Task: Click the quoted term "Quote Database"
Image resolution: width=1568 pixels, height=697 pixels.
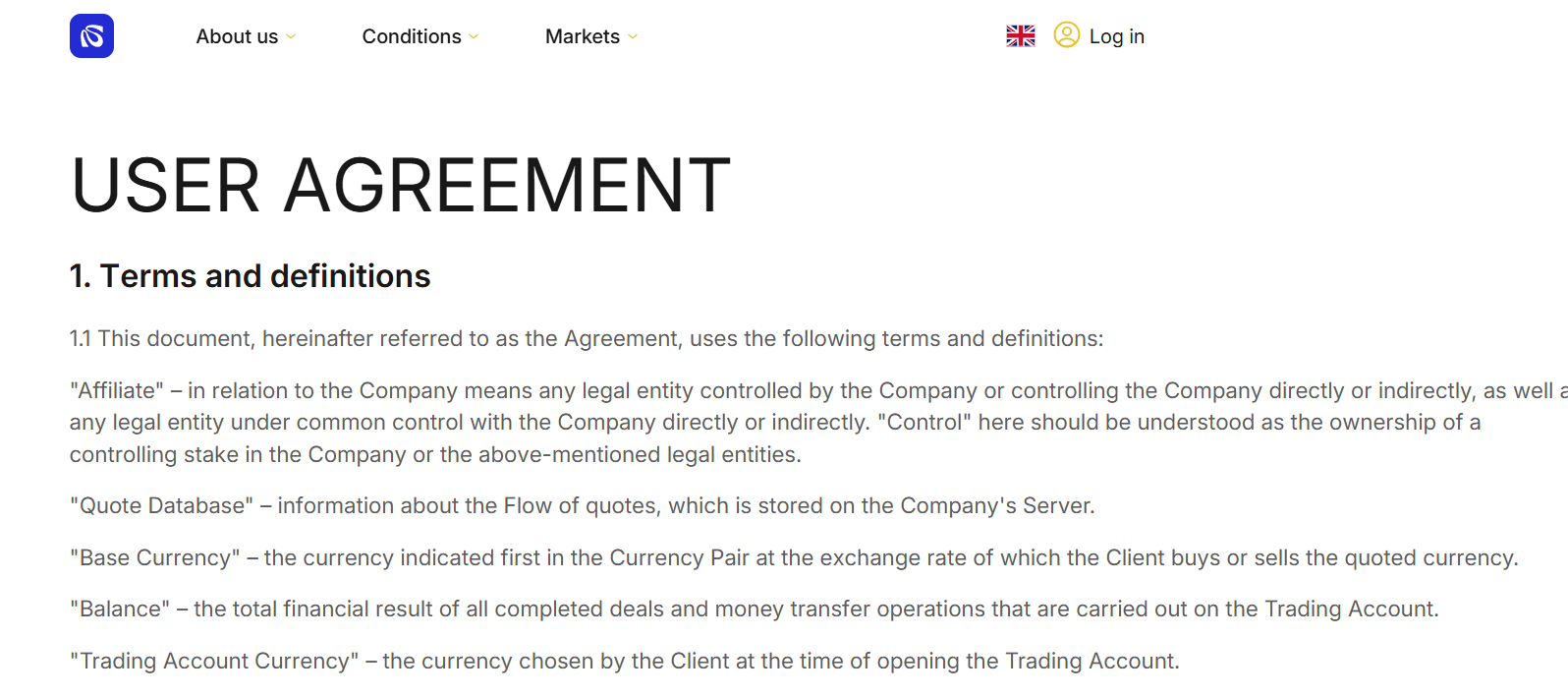Action: click(x=161, y=506)
